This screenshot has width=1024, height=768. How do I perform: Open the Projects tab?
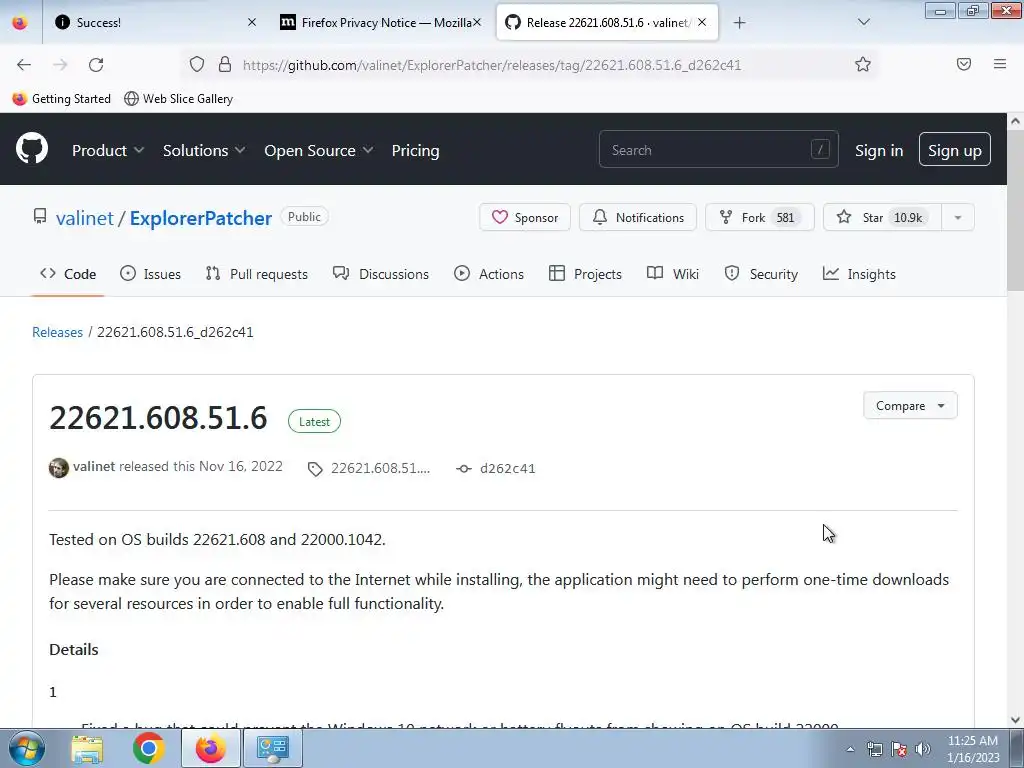585,274
